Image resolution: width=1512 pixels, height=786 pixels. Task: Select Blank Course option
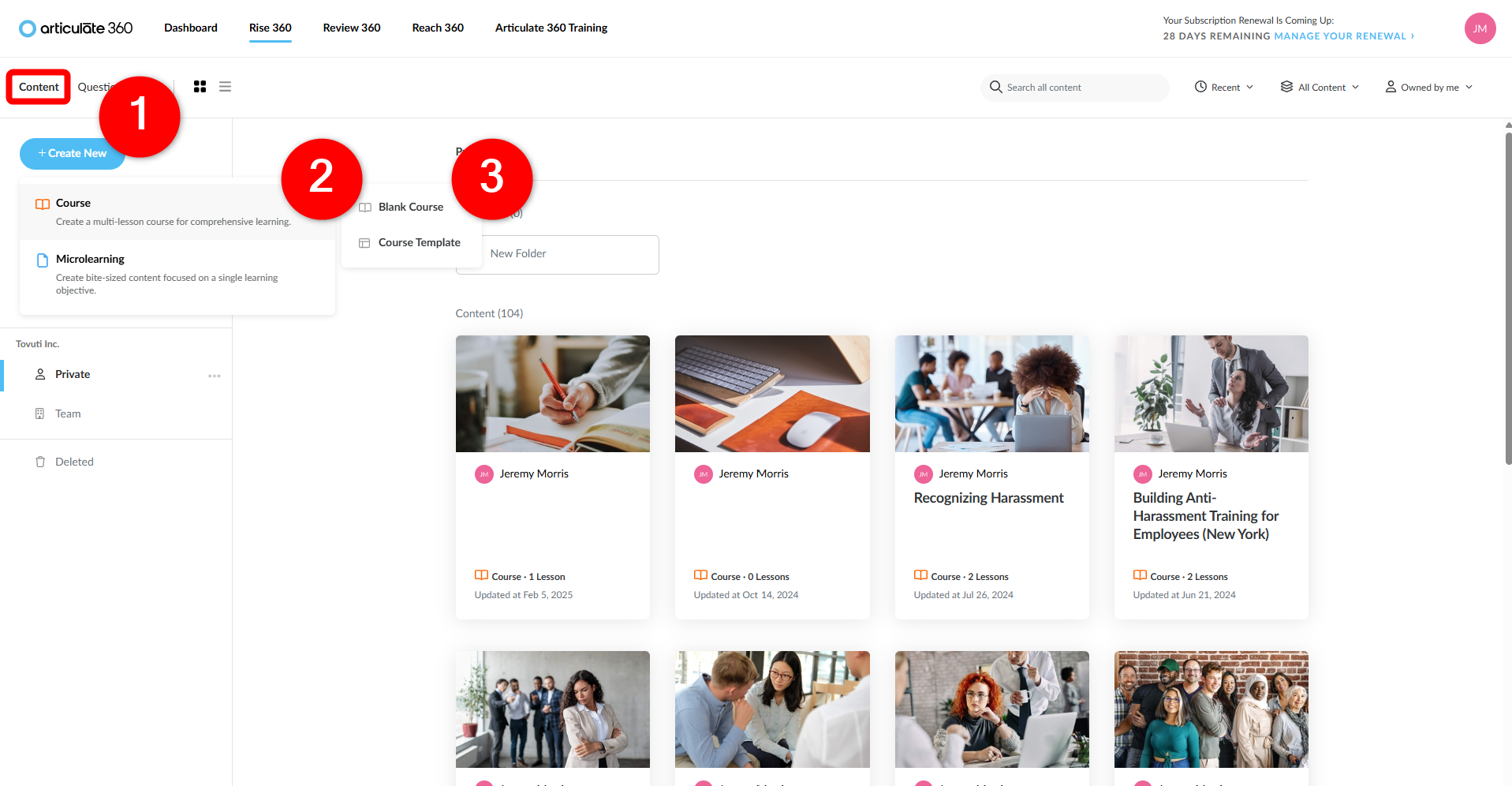(411, 207)
